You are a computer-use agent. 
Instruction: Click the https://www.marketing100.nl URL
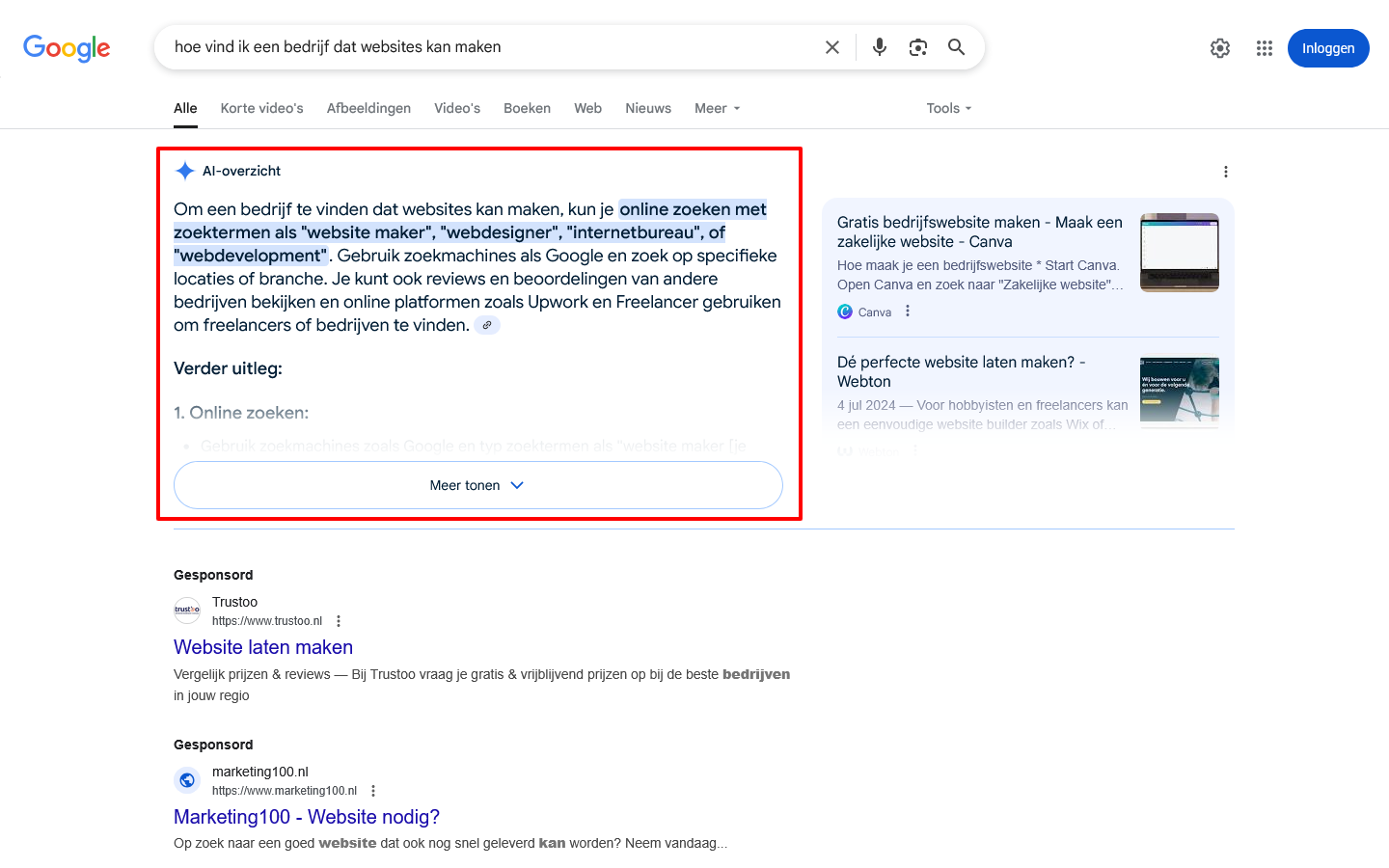click(x=285, y=791)
